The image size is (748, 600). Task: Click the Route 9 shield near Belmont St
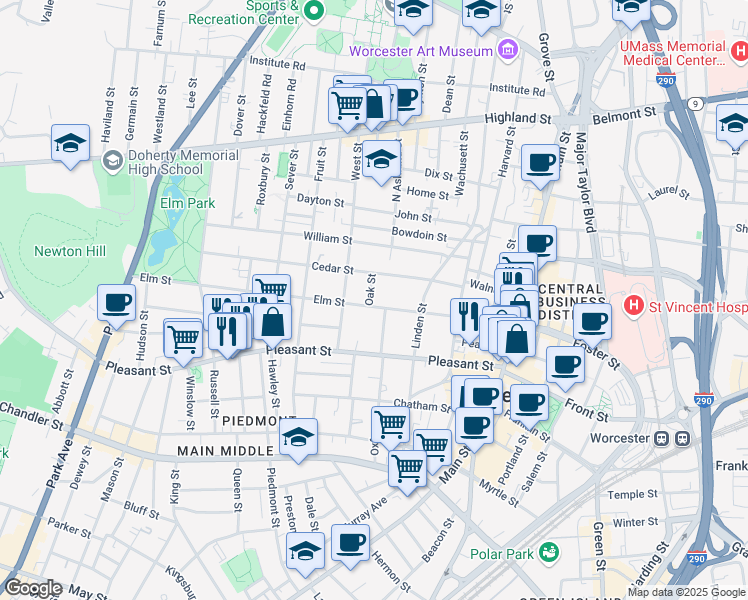tap(696, 103)
